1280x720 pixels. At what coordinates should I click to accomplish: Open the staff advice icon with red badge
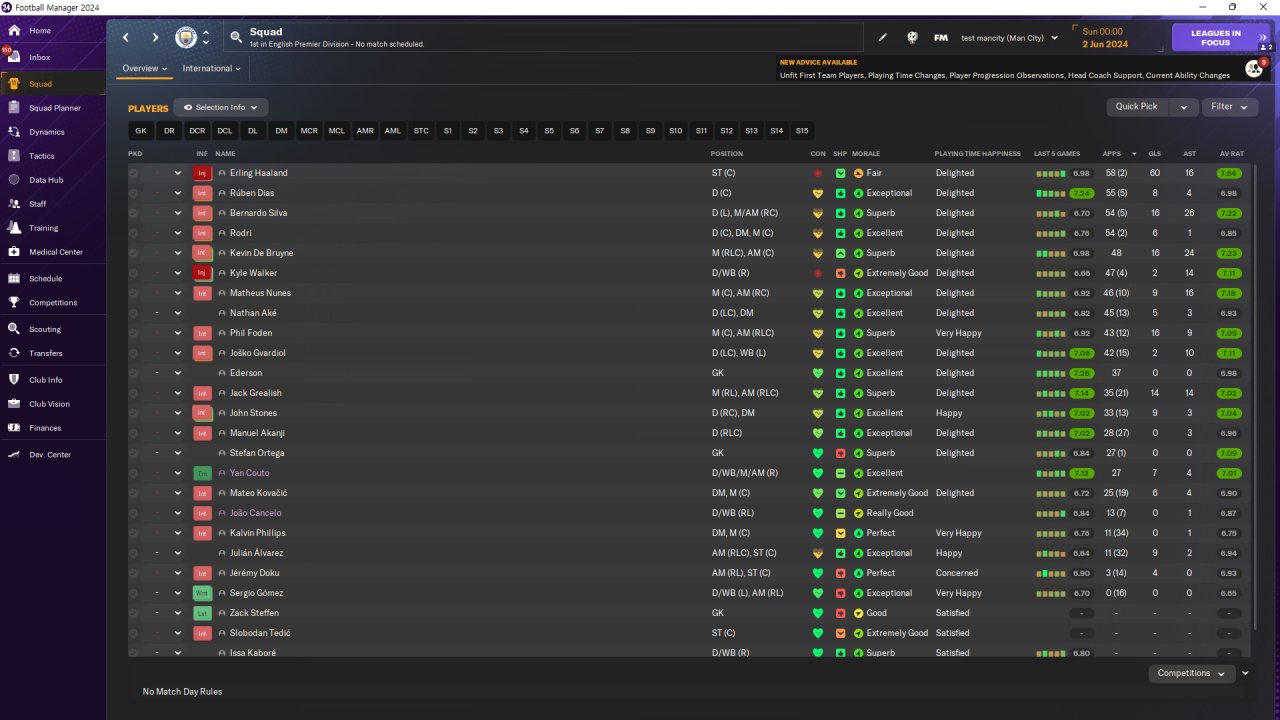click(1254, 68)
